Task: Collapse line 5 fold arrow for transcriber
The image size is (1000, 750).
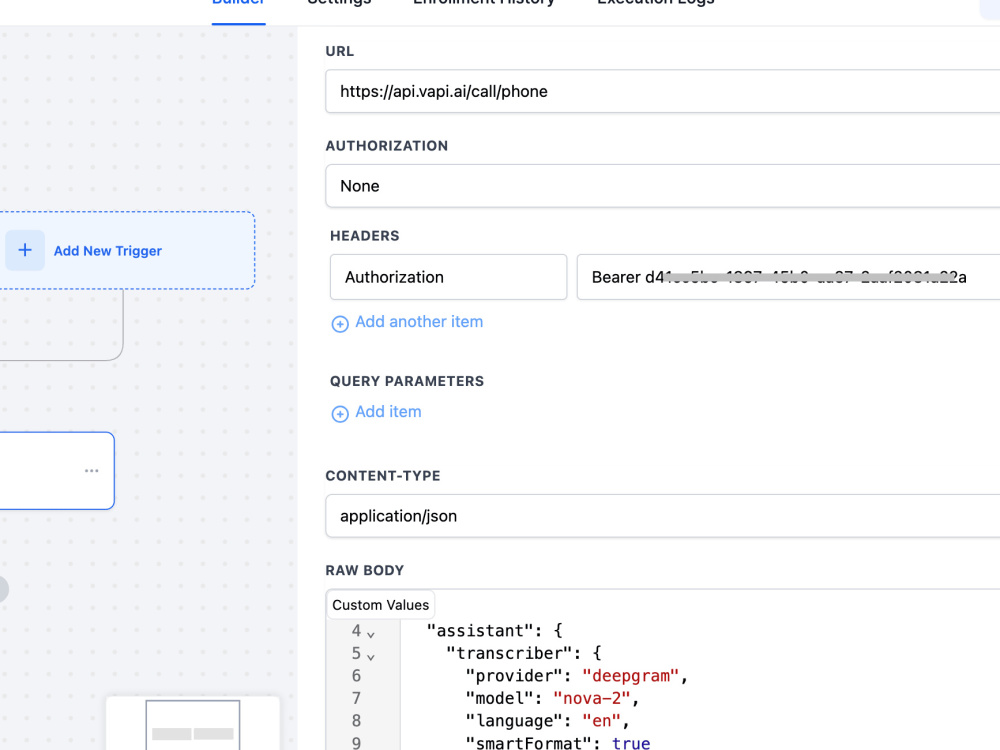Action: coord(371,656)
